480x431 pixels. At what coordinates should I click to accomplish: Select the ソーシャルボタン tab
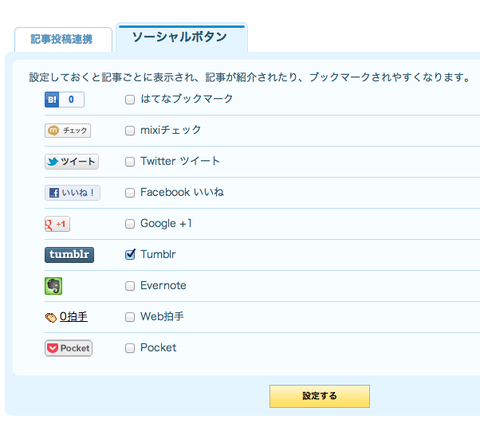[x=182, y=37]
